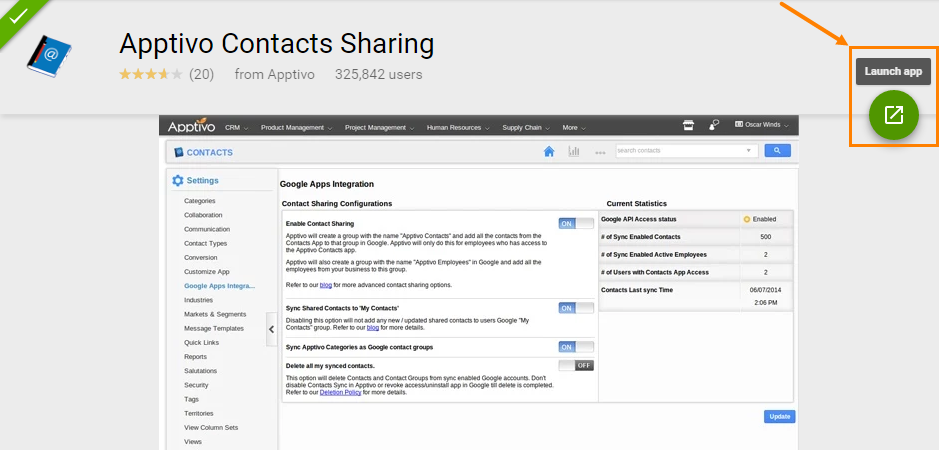The width and height of the screenshot is (939, 450).
Task: Click the wrench tools icon in header
Action: [x=714, y=126]
